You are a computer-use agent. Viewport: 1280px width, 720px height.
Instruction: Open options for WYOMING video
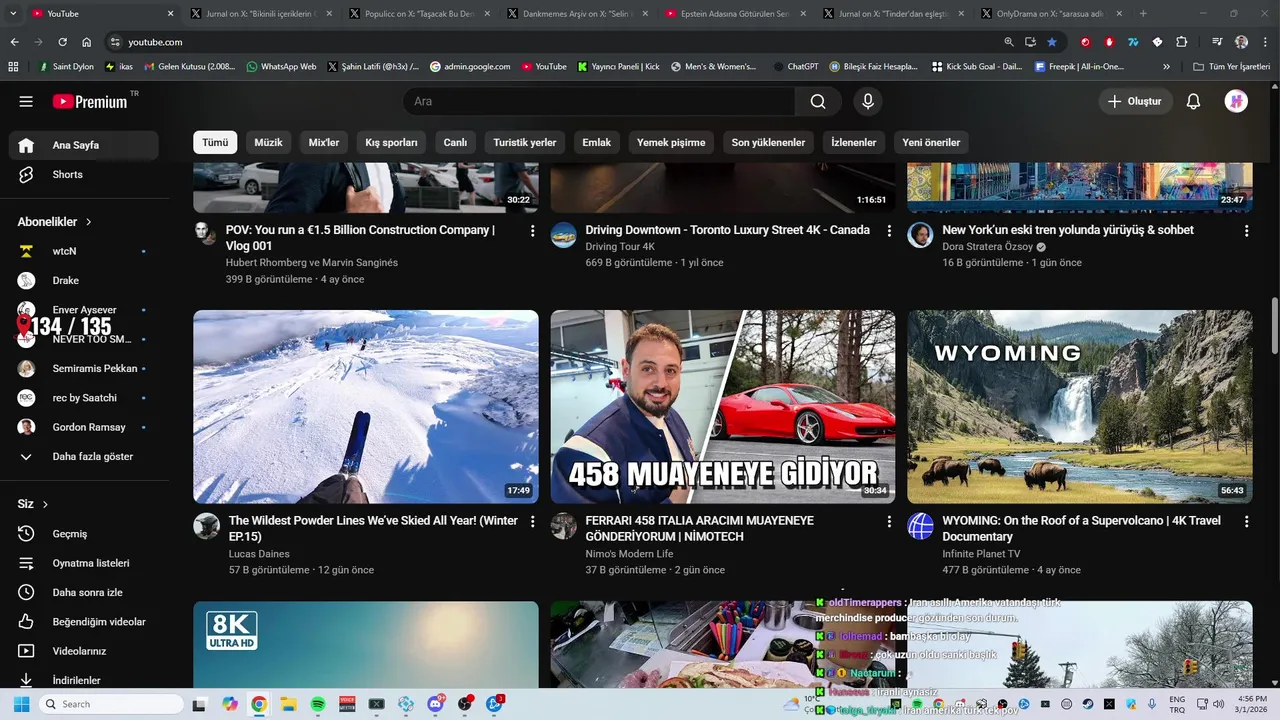pyautogui.click(x=1246, y=522)
